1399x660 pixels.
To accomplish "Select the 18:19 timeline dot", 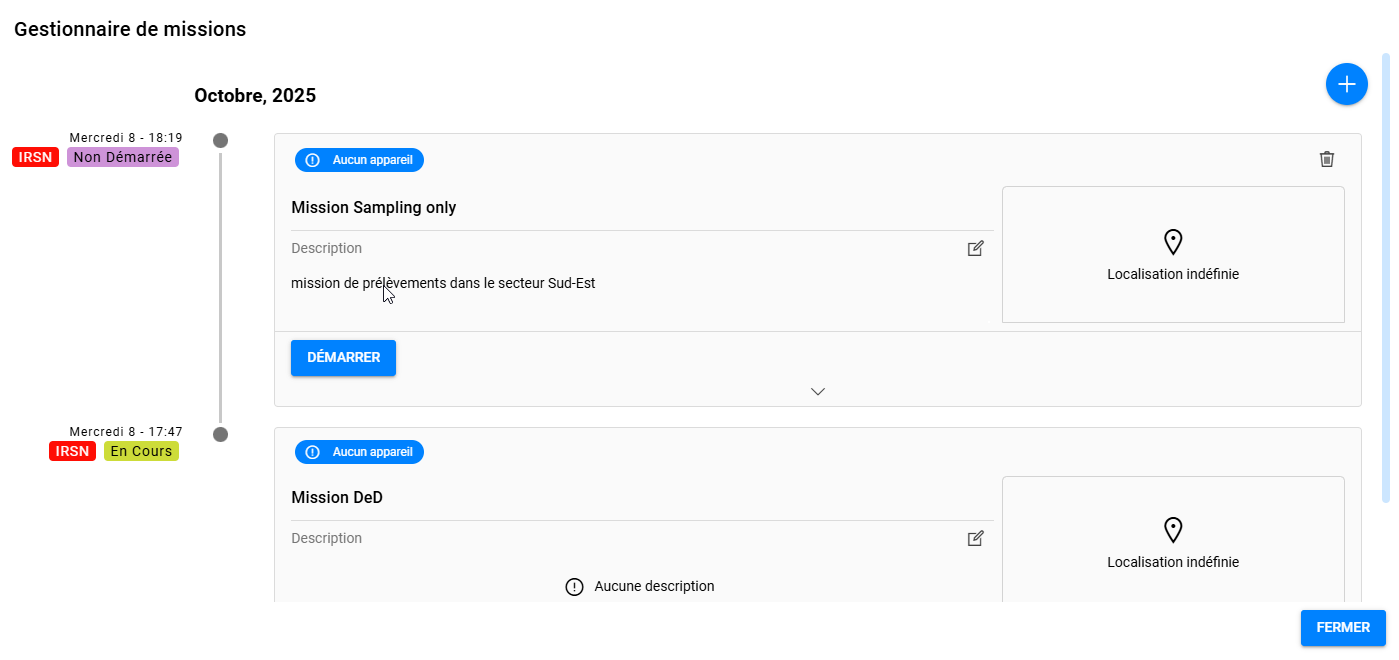I will point(220,140).
